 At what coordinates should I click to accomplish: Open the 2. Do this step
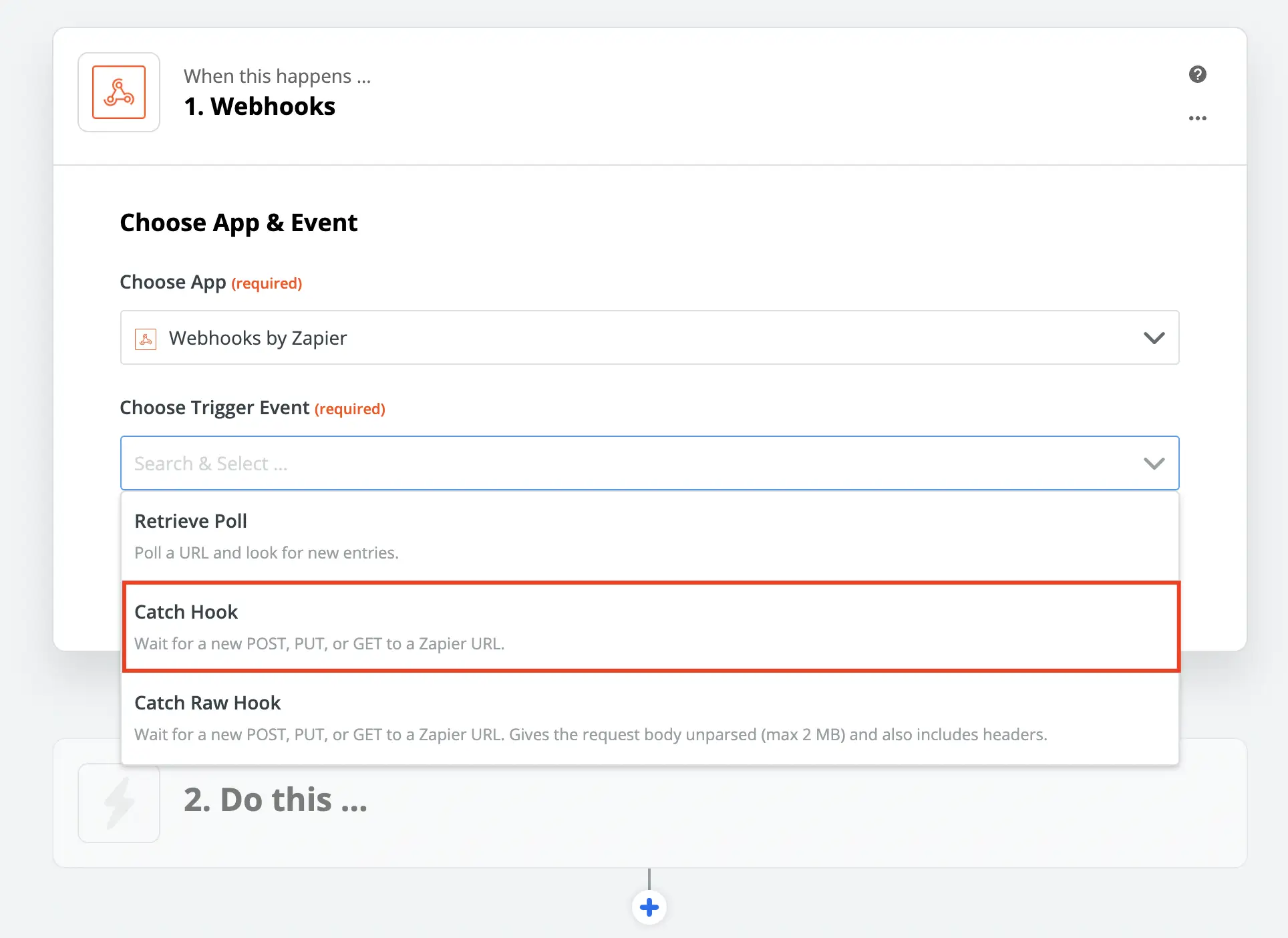click(275, 800)
